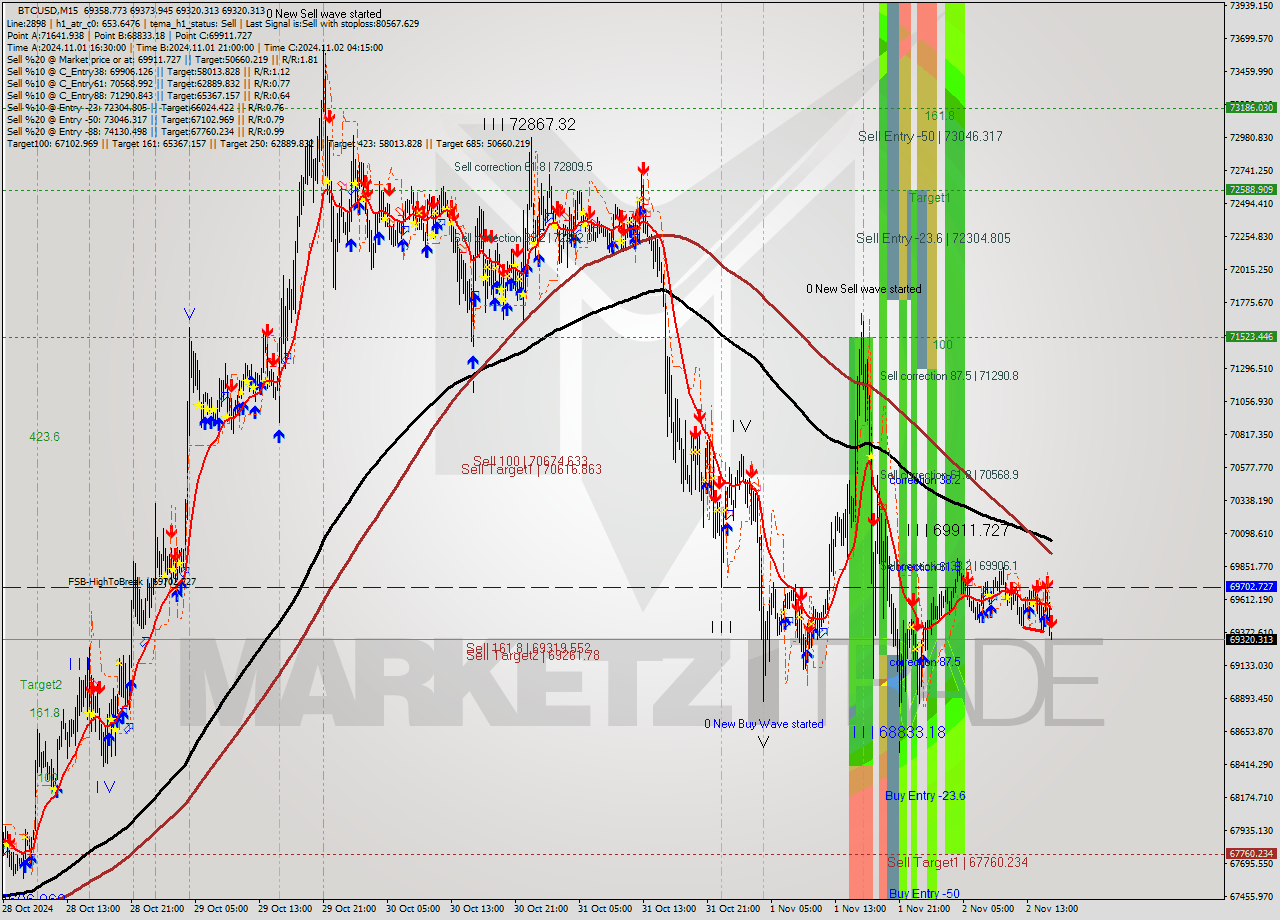Image resolution: width=1280 pixels, height=920 pixels.
Task: Click the blue 'correction 87.5' label
Action: 925,662
